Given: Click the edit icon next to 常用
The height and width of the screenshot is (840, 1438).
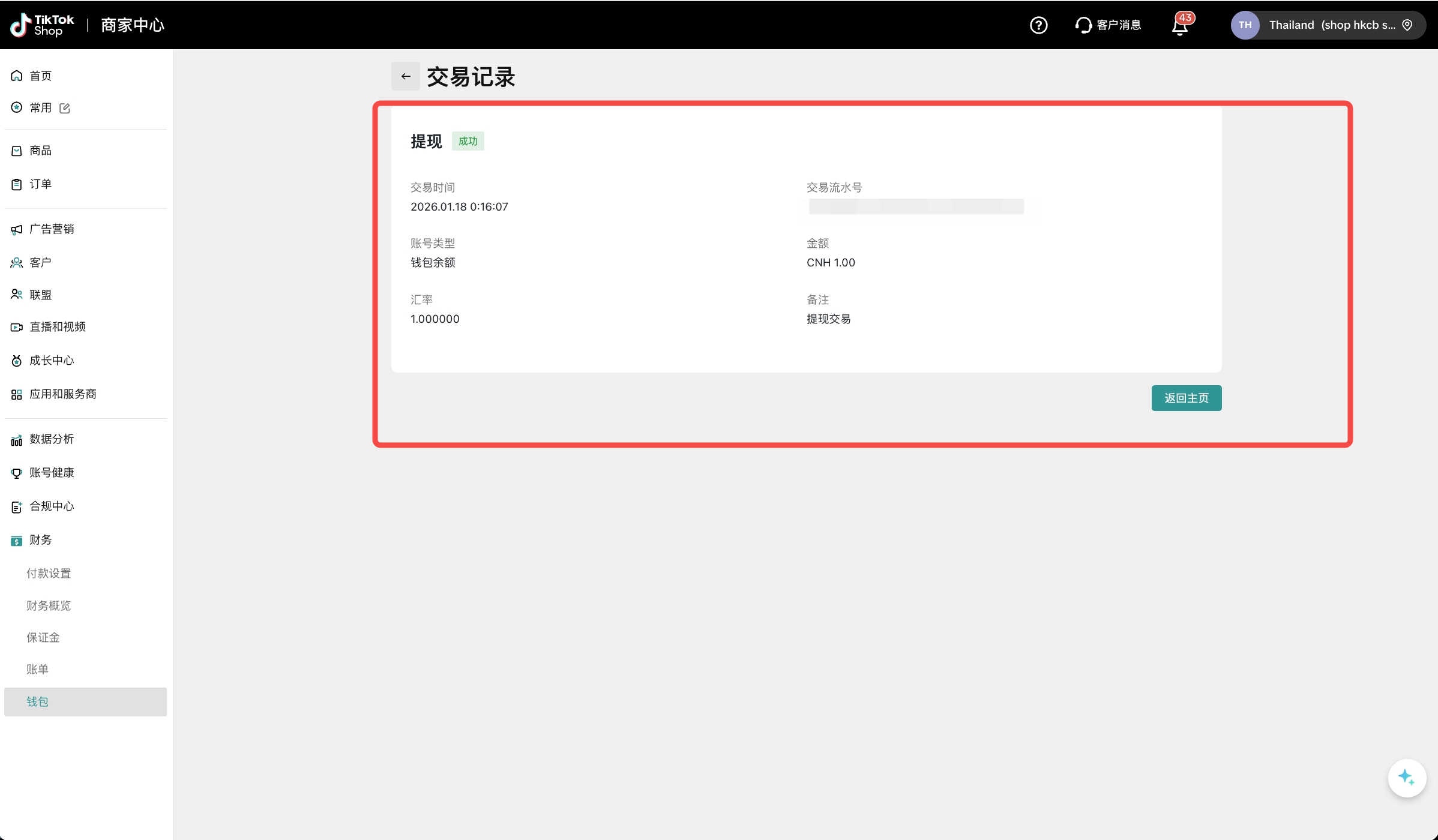Looking at the screenshot, I should (x=65, y=108).
